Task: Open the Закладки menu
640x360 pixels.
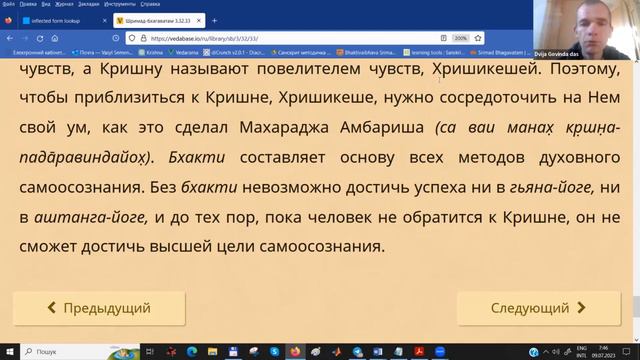Action: [x=89, y=4]
